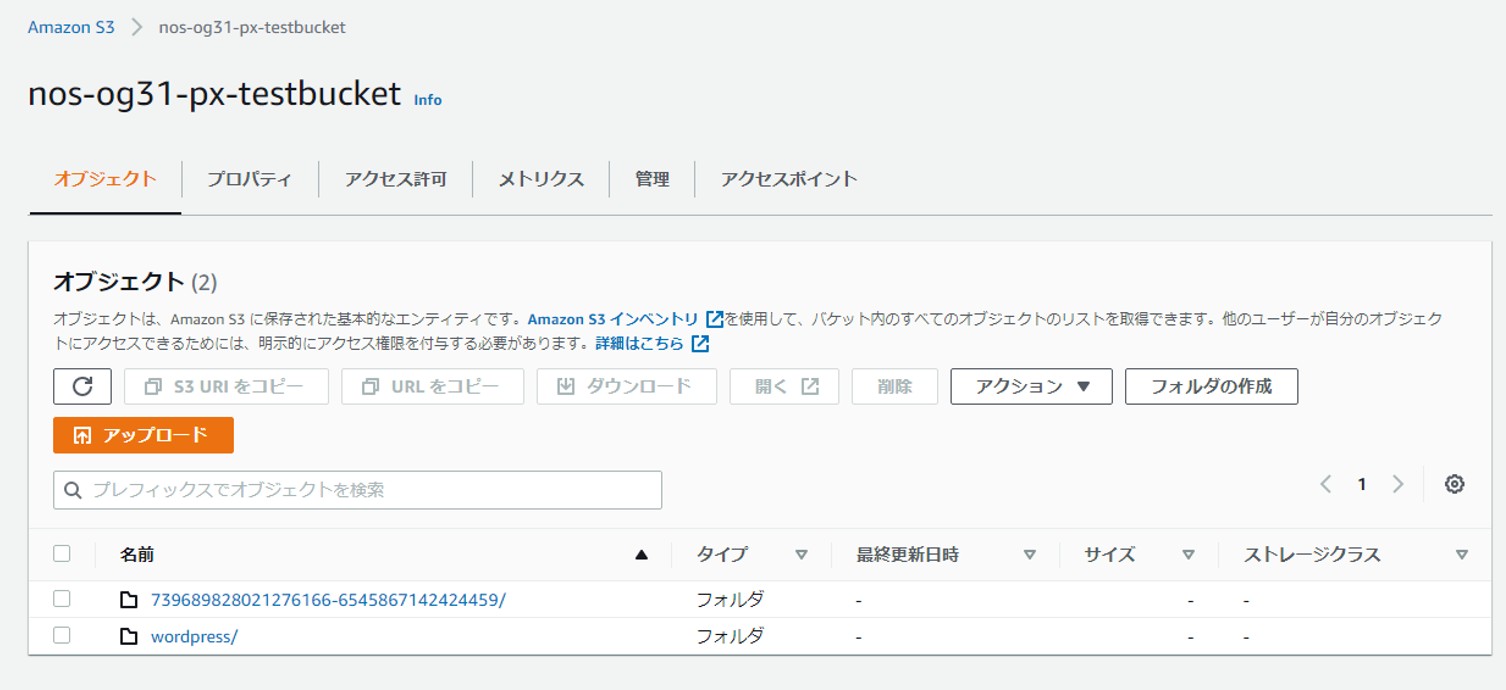Click the 削除 button

click(894, 386)
